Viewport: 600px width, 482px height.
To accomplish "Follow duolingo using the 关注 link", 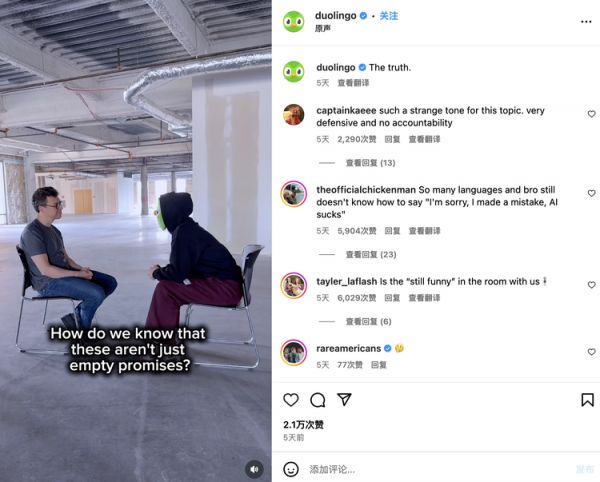I will pyautogui.click(x=388, y=16).
